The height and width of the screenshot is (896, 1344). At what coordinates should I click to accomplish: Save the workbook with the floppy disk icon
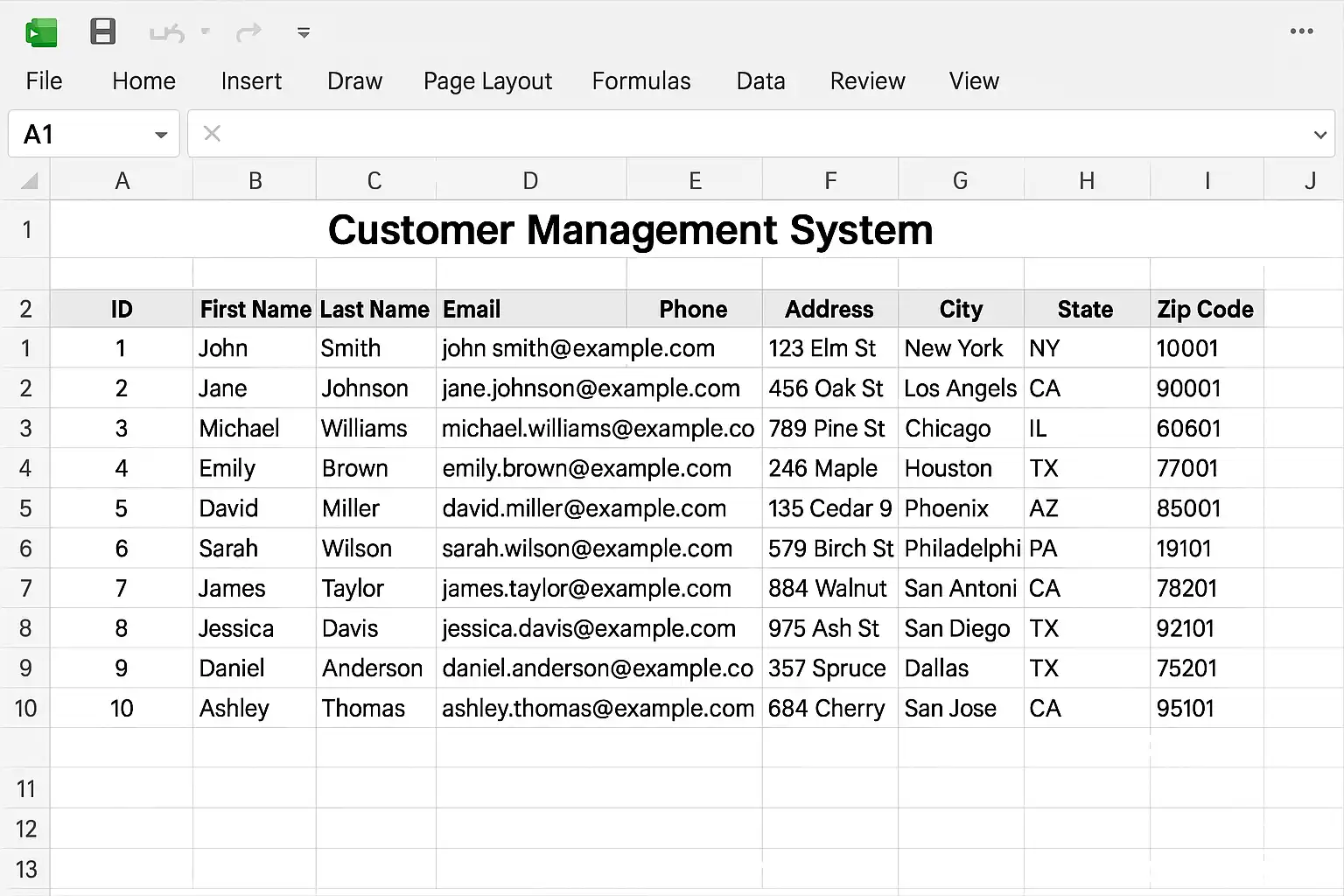tap(103, 32)
